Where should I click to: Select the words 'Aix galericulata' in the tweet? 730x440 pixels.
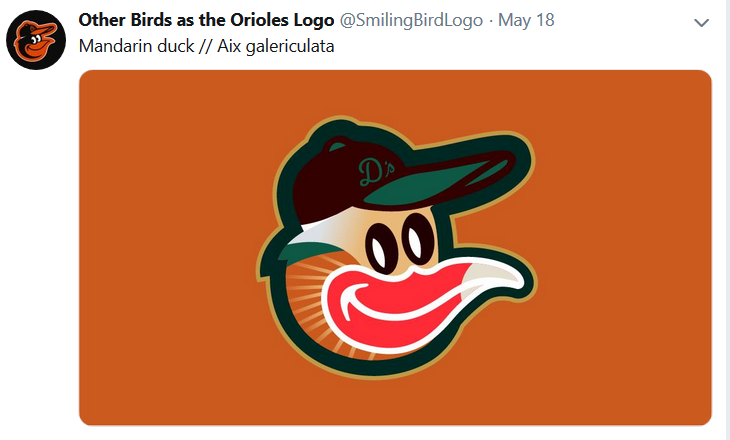[276, 46]
